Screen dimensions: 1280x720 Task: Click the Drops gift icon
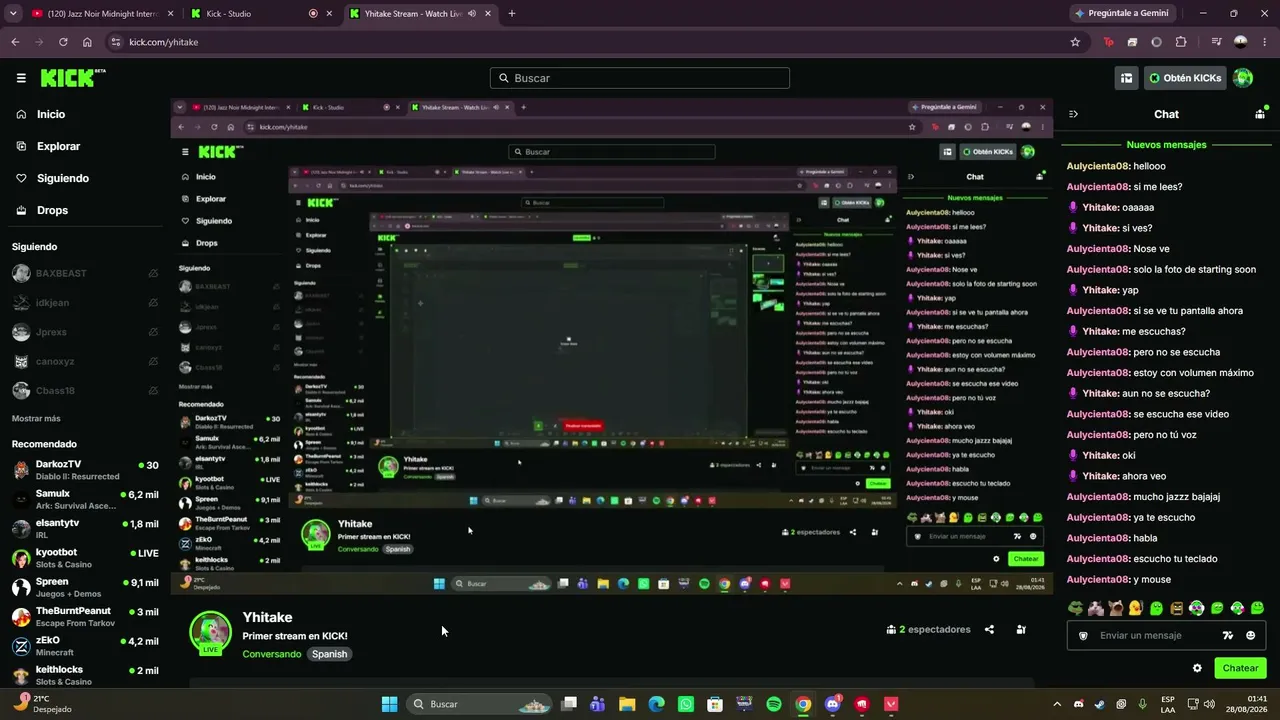click(21, 210)
